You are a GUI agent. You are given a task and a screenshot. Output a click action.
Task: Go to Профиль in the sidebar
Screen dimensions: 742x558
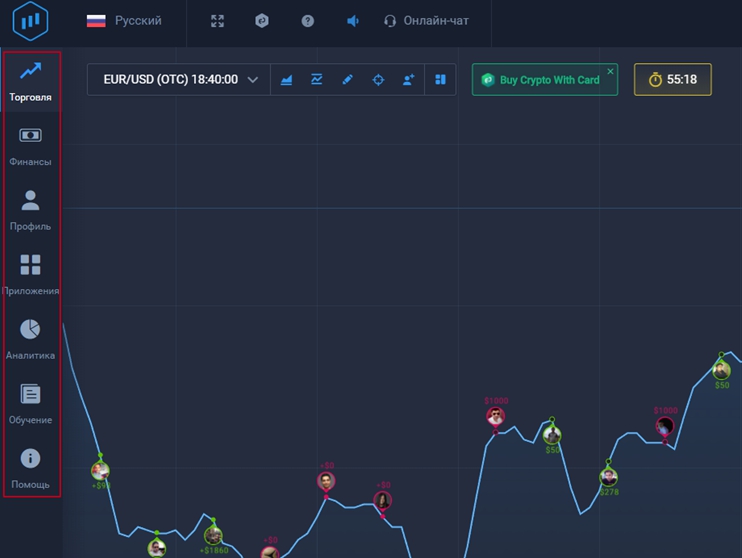(31, 210)
